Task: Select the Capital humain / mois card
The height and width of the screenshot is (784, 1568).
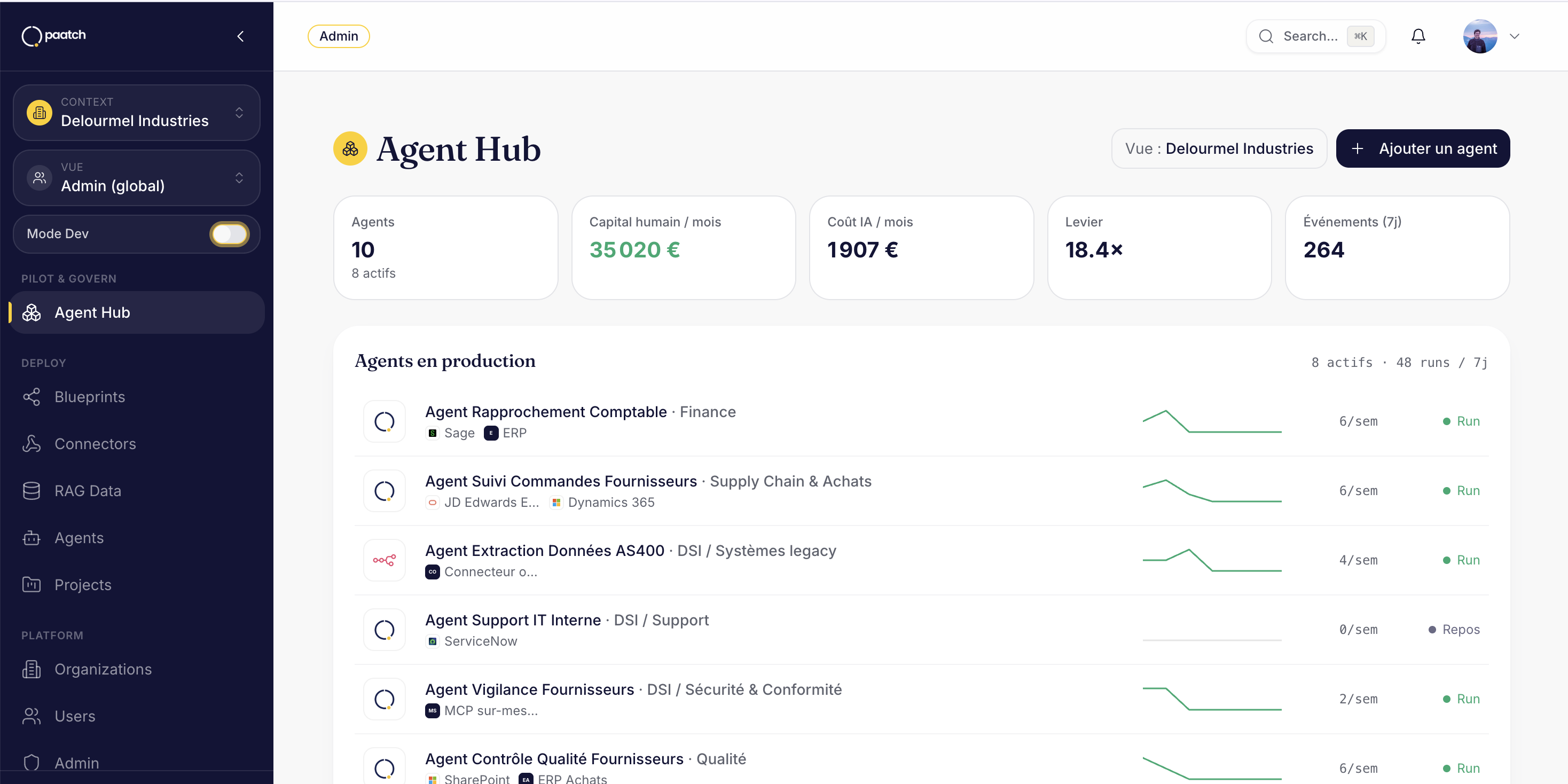Action: tap(684, 248)
